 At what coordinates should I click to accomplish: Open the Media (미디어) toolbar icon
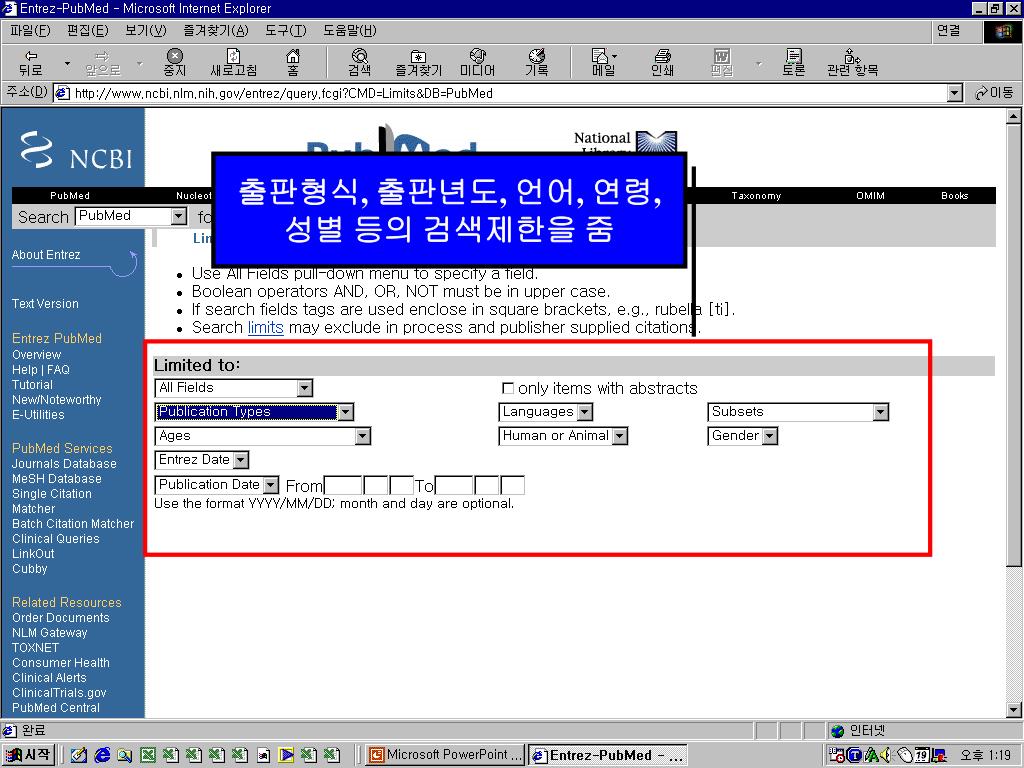pos(477,63)
